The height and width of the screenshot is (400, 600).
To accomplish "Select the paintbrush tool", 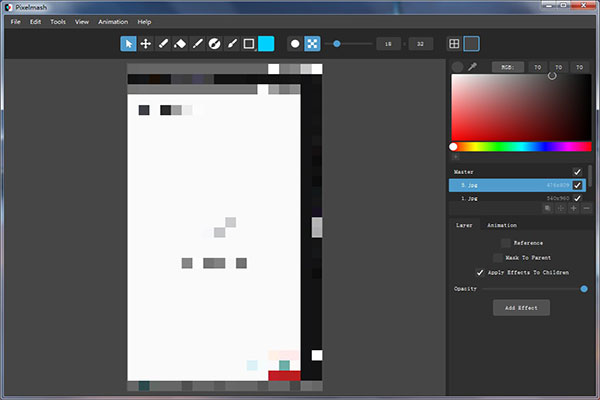I will click(x=232, y=44).
